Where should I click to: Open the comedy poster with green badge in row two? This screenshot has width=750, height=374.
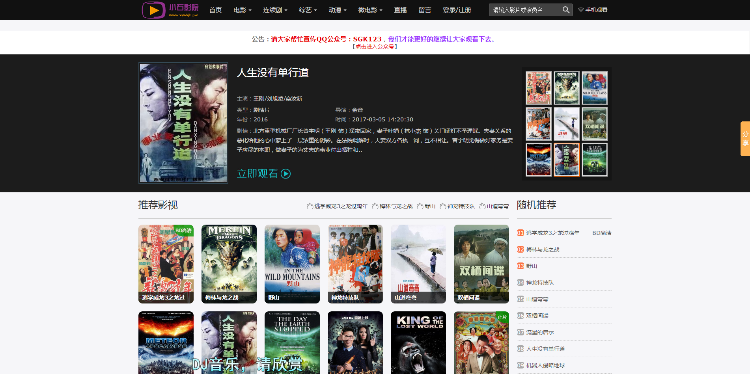click(482, 342)
